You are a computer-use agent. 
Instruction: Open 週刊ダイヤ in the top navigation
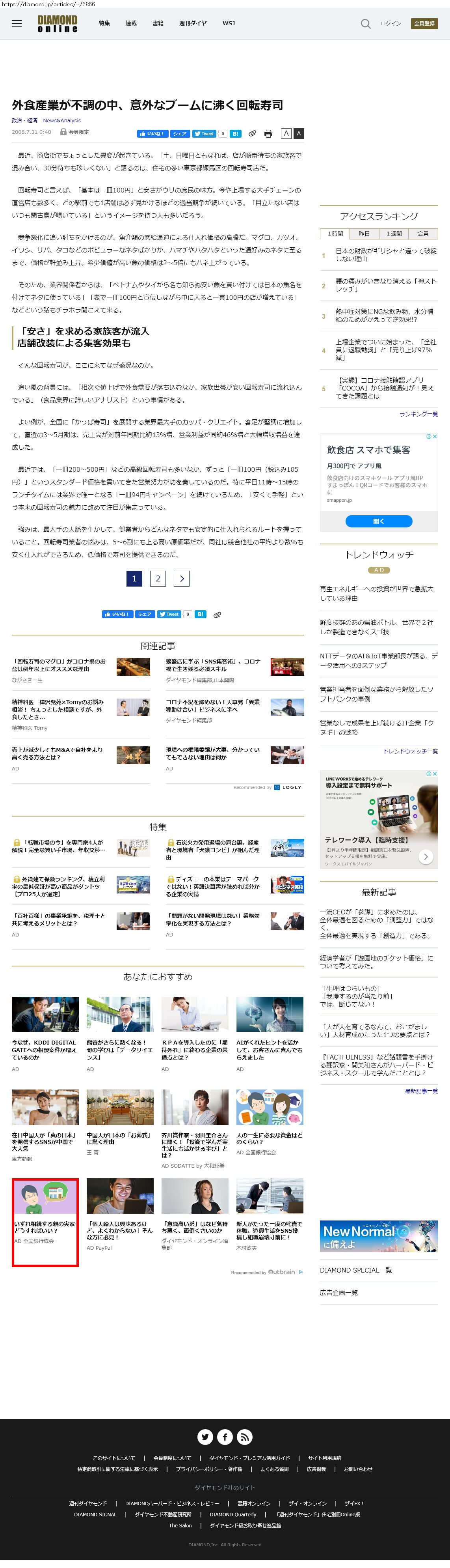click(x=193, y=23)
